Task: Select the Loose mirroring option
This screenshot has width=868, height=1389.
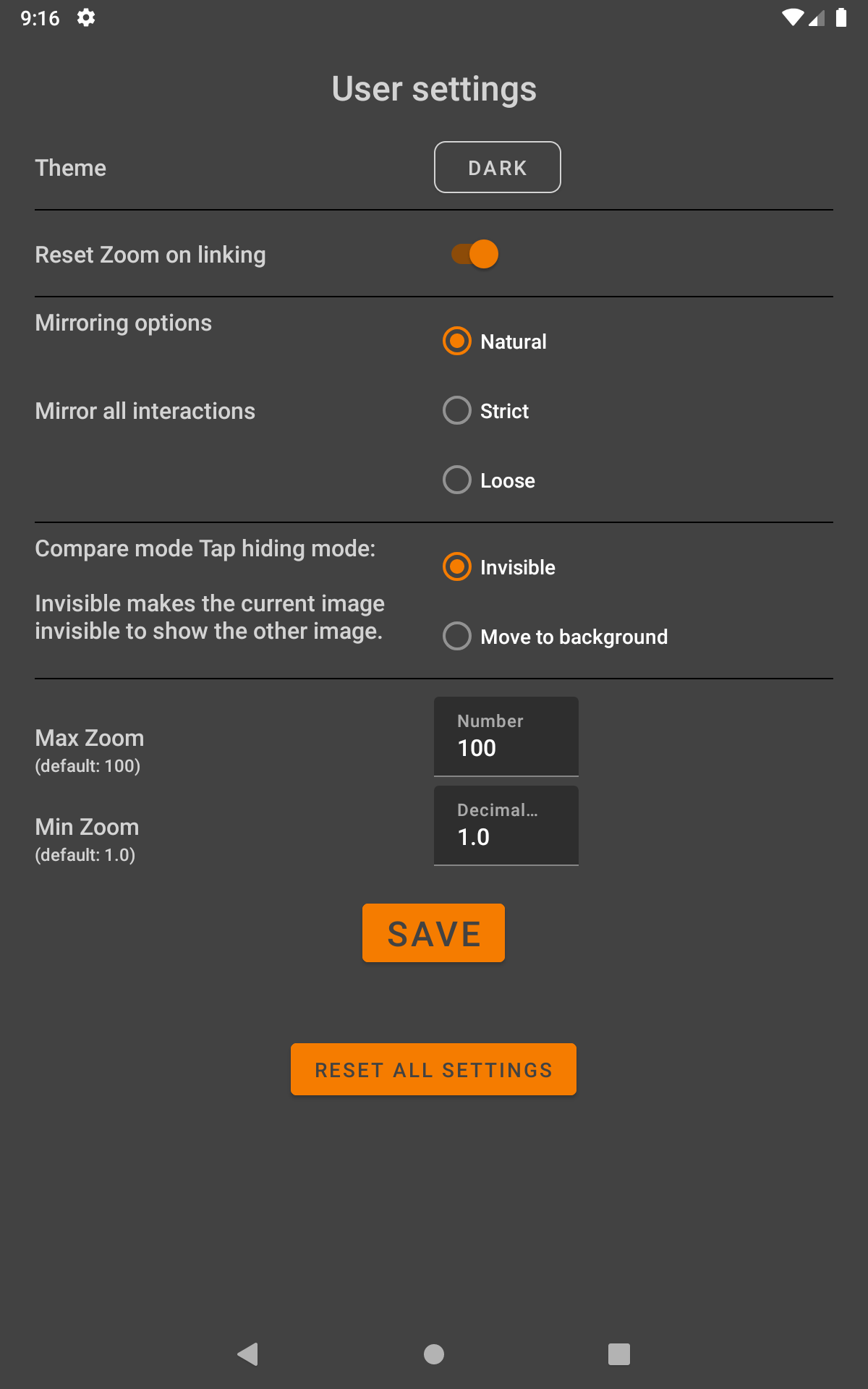Action: pyautogui.click(x=457, y=480)
